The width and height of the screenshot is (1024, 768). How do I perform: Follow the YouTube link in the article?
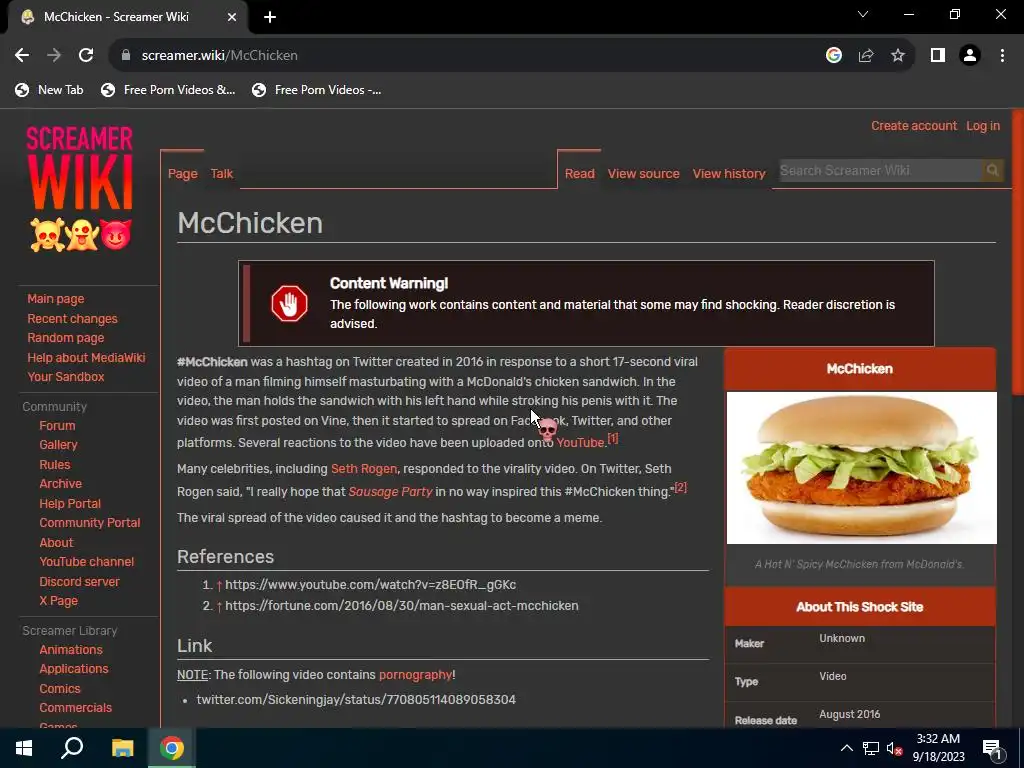[580, 443]
